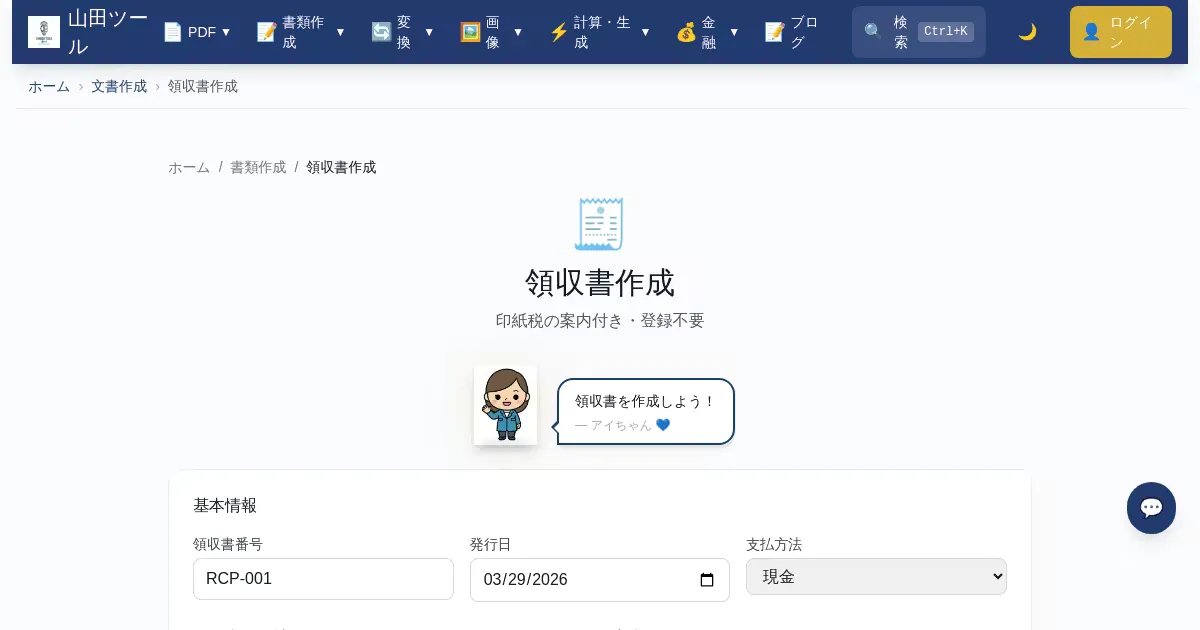1200x630 pixels.
Task: Click the 山田ツール site logo image
Action: (x=44, y=32)
